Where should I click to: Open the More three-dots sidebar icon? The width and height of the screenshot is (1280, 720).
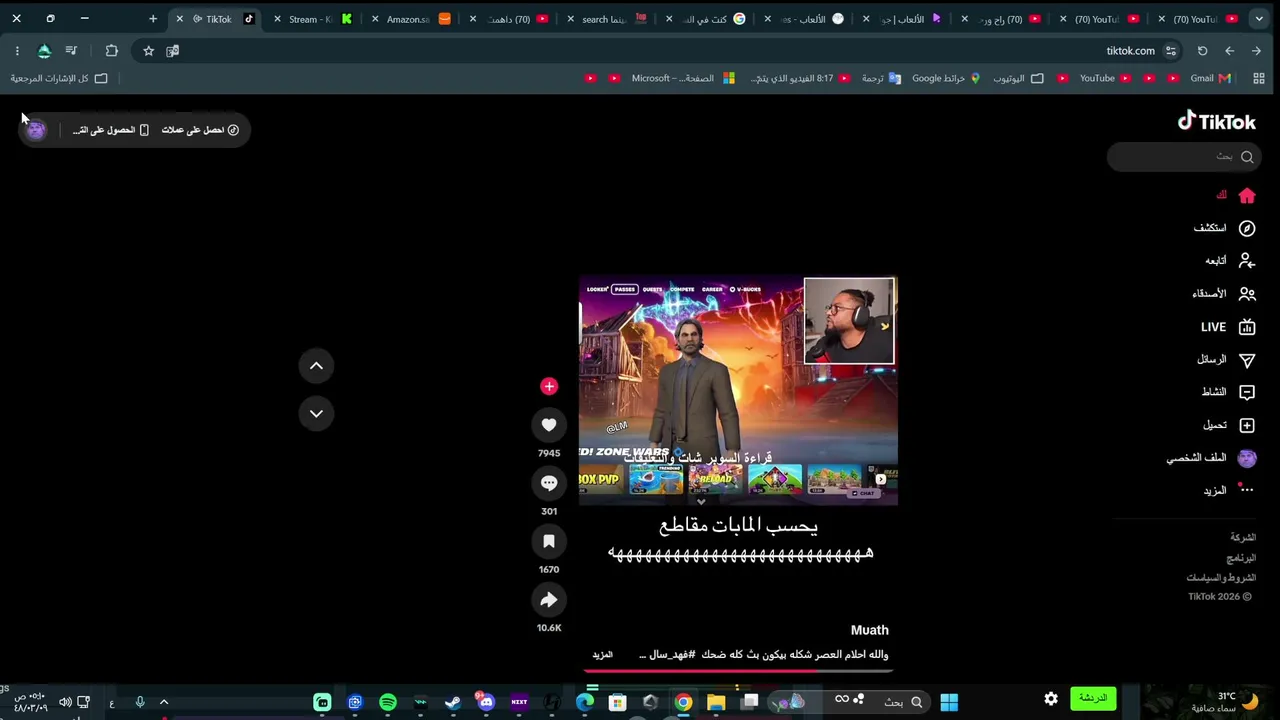pos(1246,489)
